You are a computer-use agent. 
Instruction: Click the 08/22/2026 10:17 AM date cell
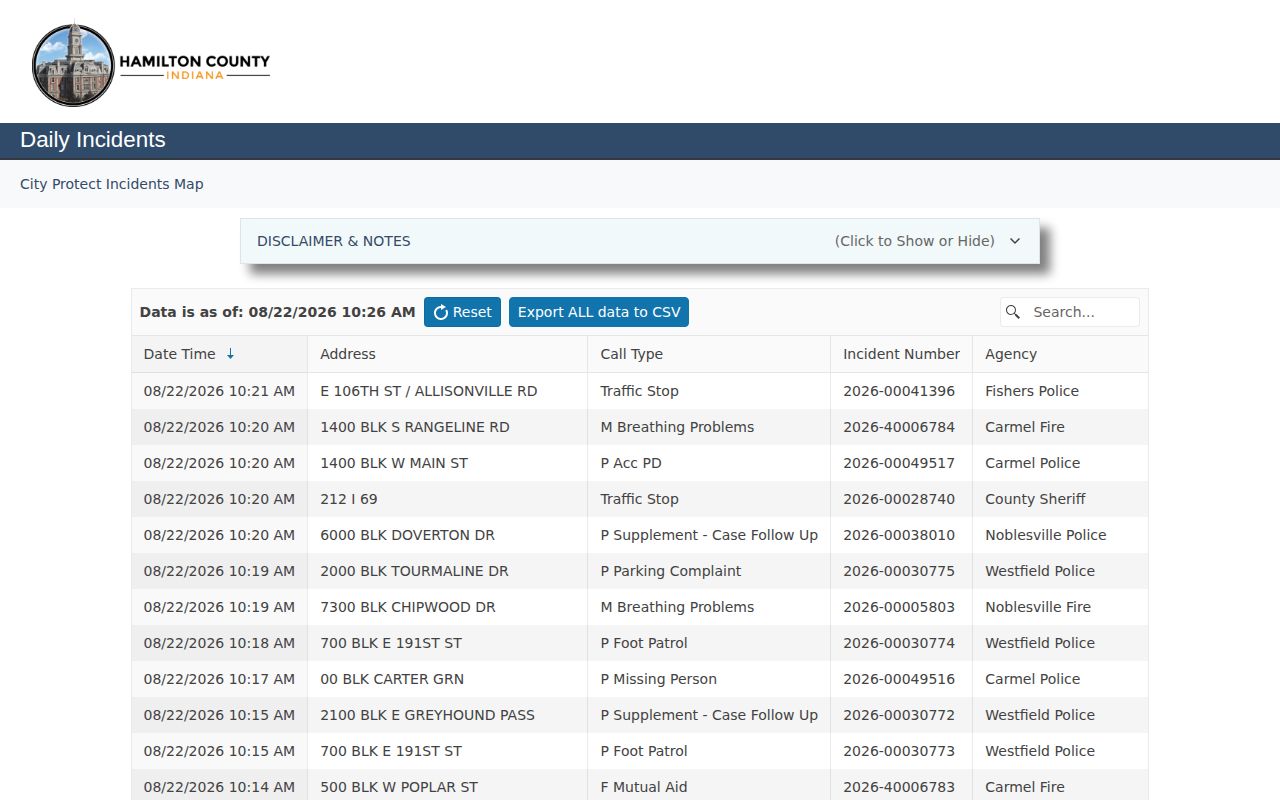(x=219, y=679)
